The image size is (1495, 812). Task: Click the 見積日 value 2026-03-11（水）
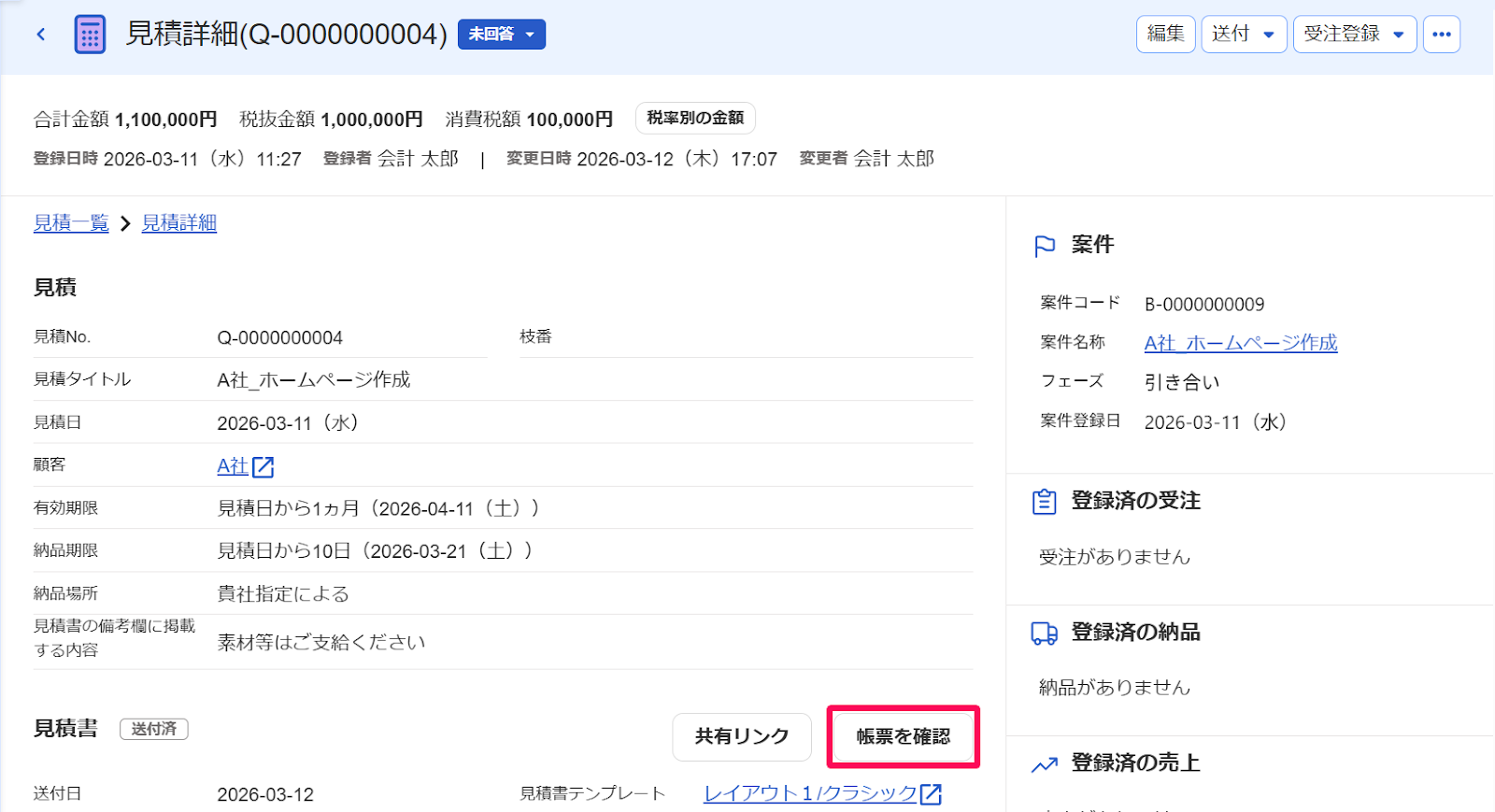click(x=289, y=423)
